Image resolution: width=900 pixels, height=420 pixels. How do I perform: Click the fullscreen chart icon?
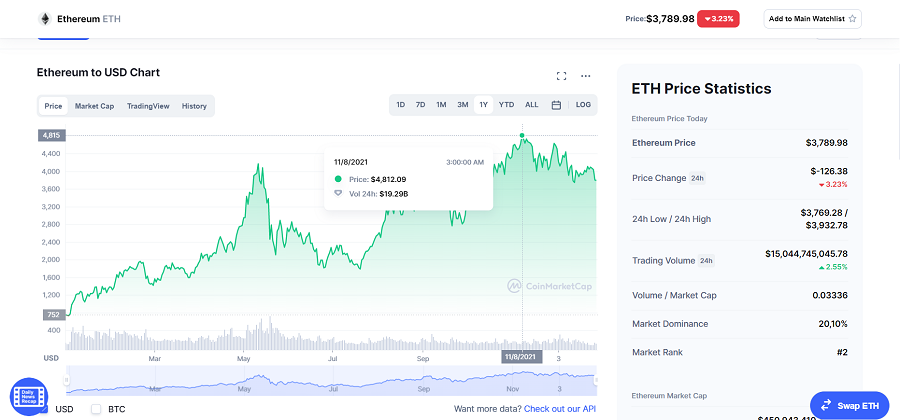(x=561, y=76)
